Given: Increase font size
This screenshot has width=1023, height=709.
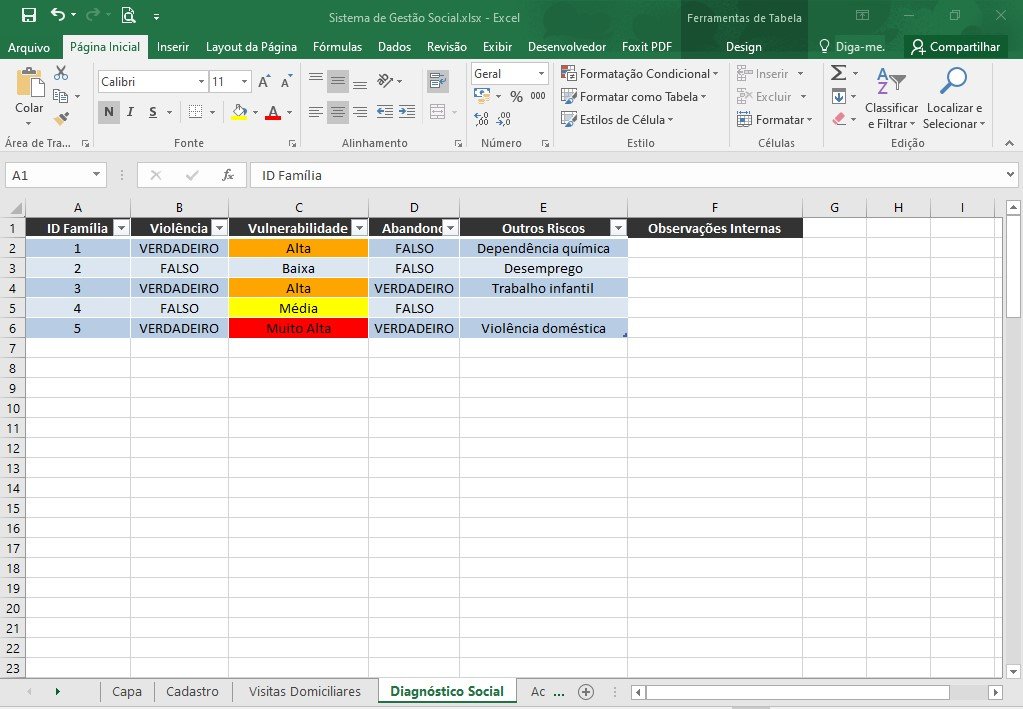Looking at the screenshot, I should pos(264,82).
